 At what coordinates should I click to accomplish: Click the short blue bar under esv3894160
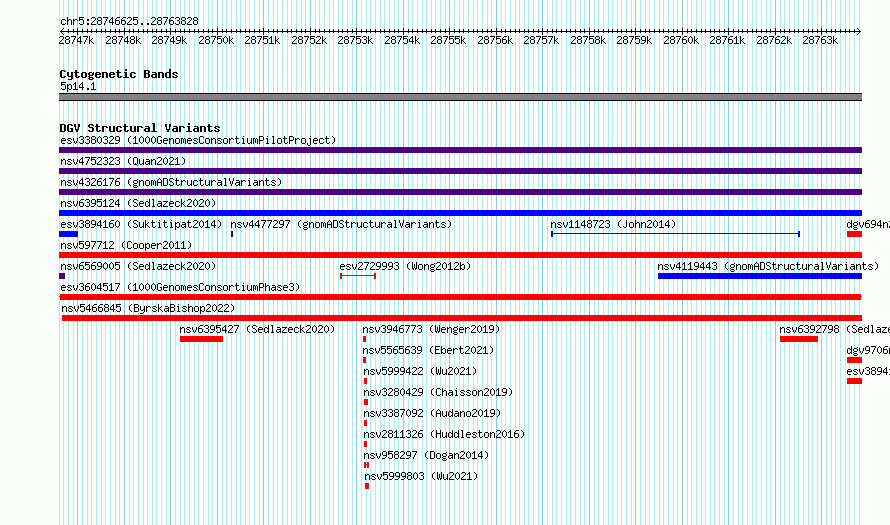point(69,234)
